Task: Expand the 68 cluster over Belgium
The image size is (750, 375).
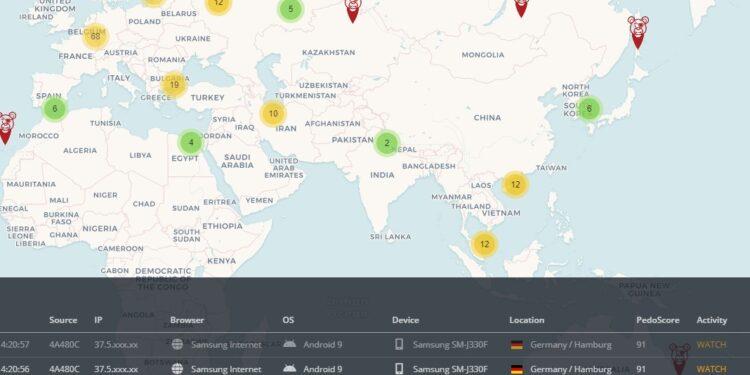Action: pyautogui.click(x=95, y=36)
